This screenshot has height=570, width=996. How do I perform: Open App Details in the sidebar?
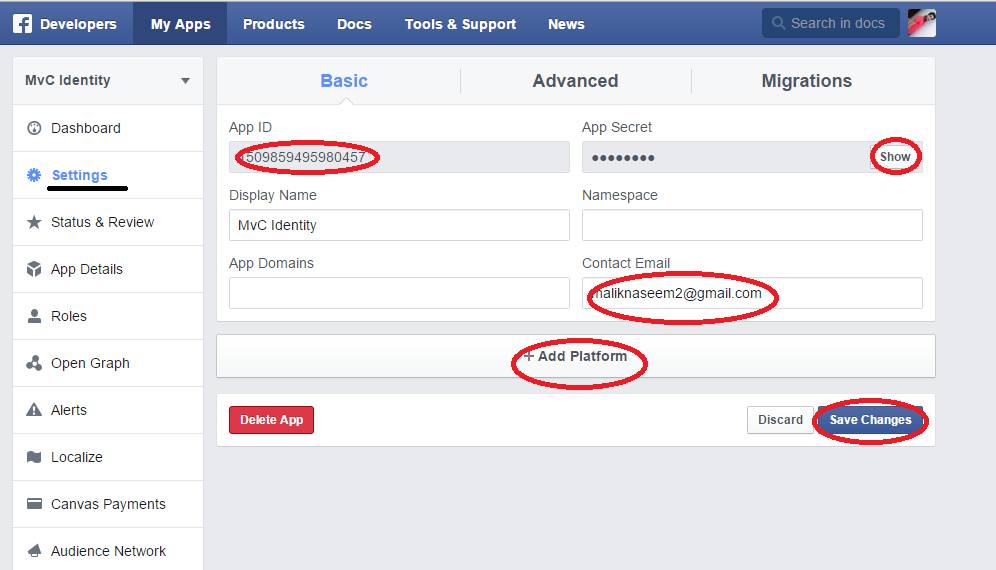pos(108,269)
